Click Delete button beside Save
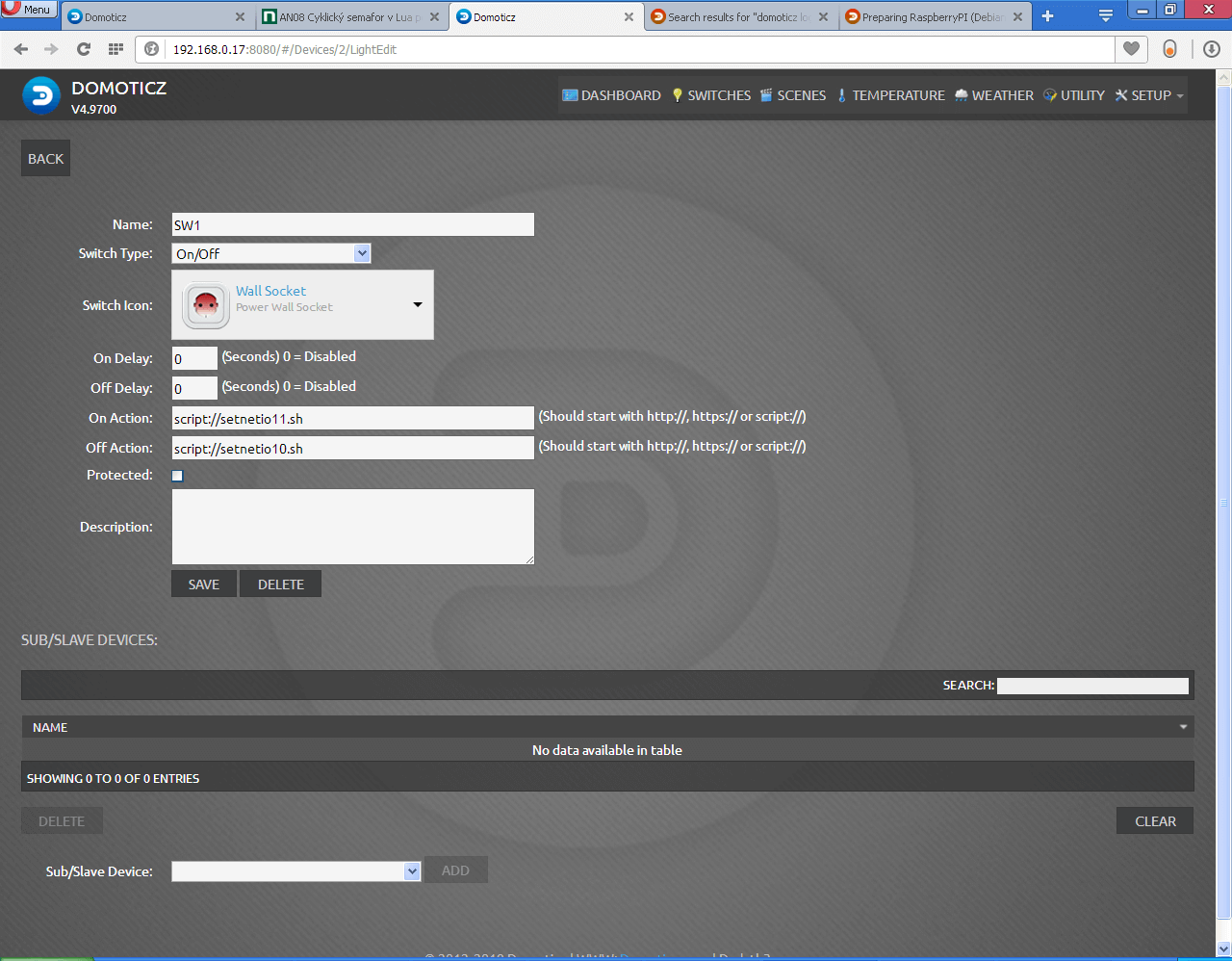1232x961 pixels. point(280,584)
